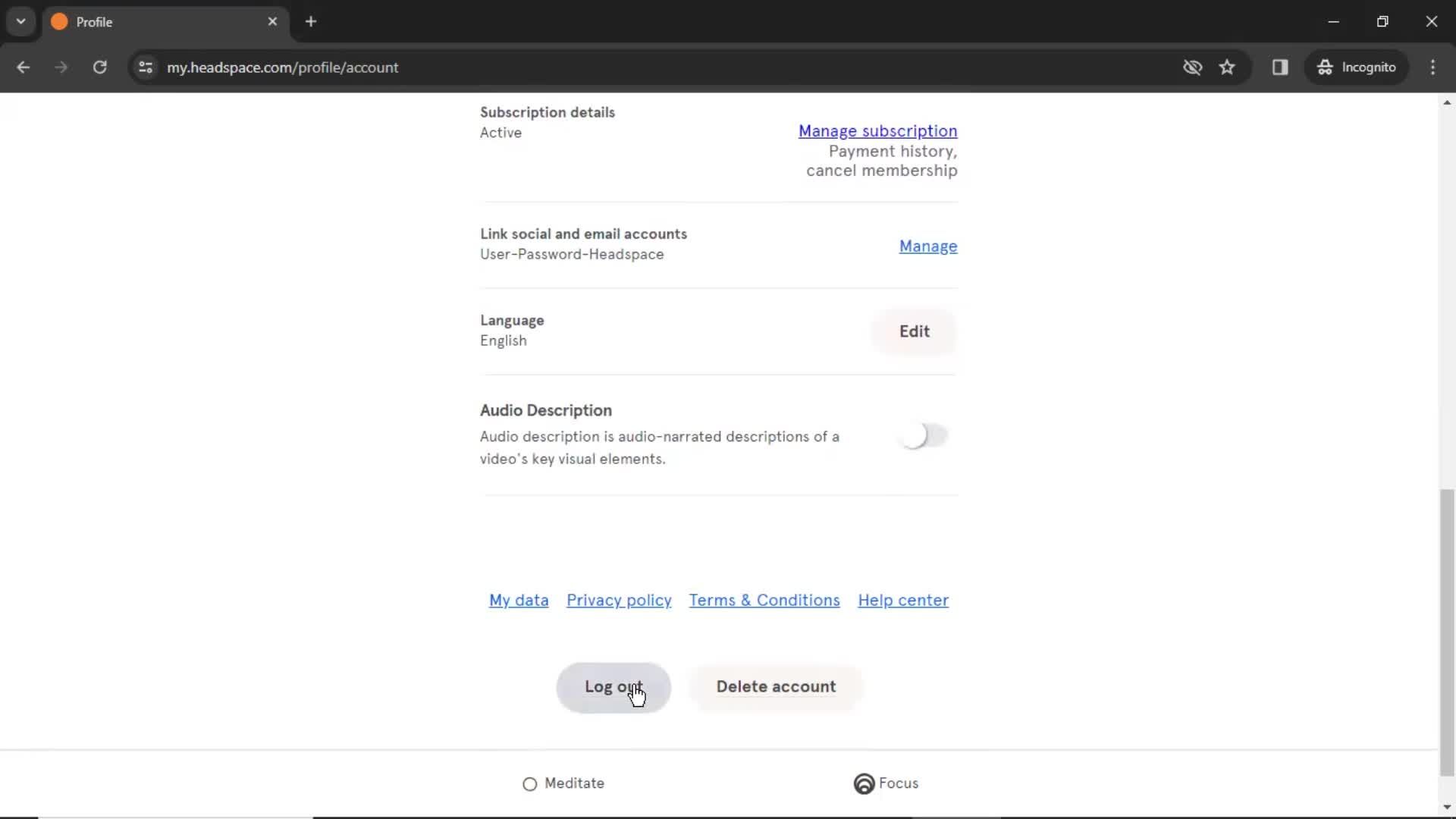Click the Delete account button

(x=776, y=686)
